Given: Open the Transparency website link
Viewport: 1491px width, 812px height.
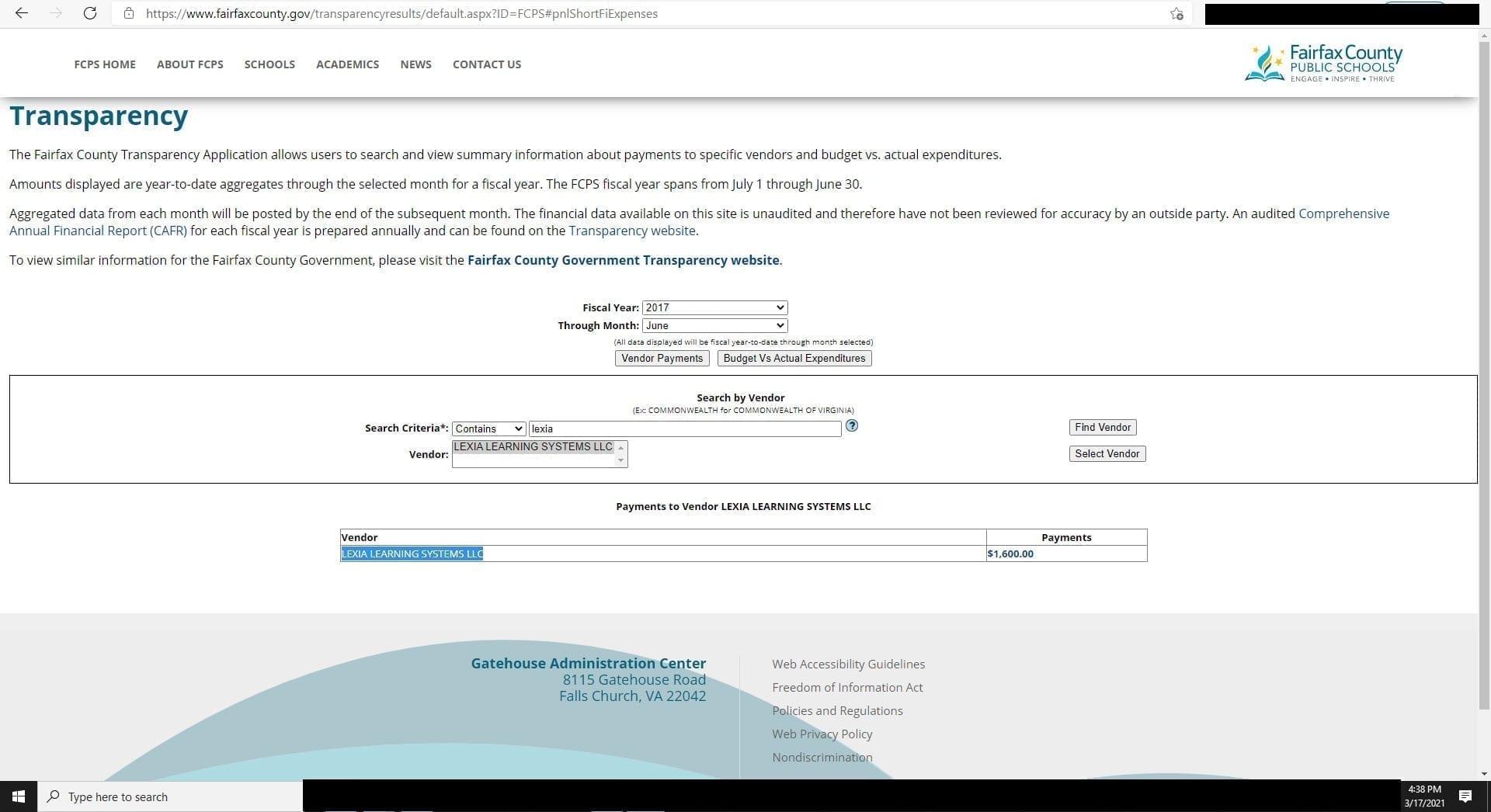Looking at the screenshot, I should (632, 231).
